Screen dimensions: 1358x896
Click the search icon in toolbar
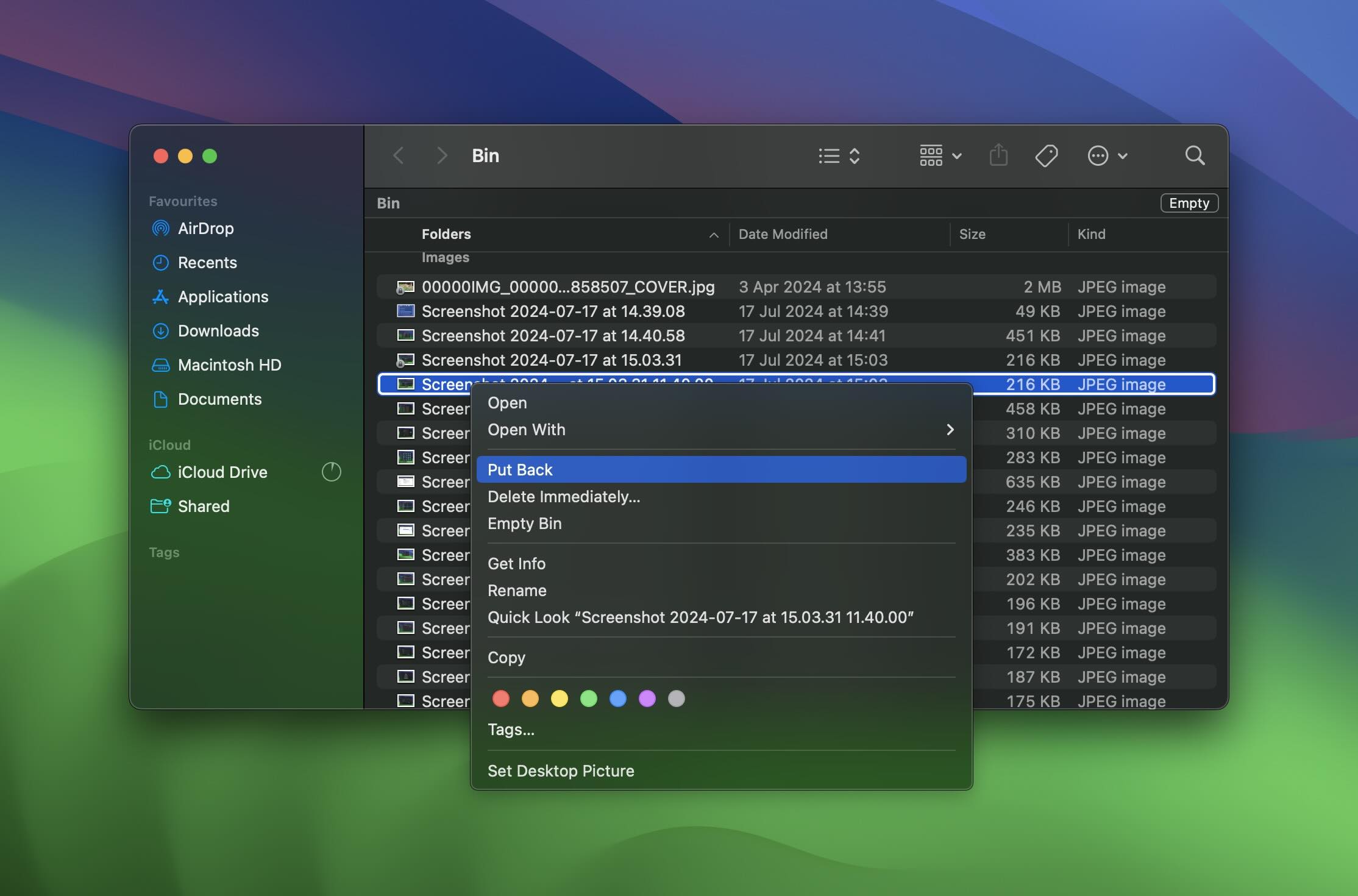[1195, 155]
